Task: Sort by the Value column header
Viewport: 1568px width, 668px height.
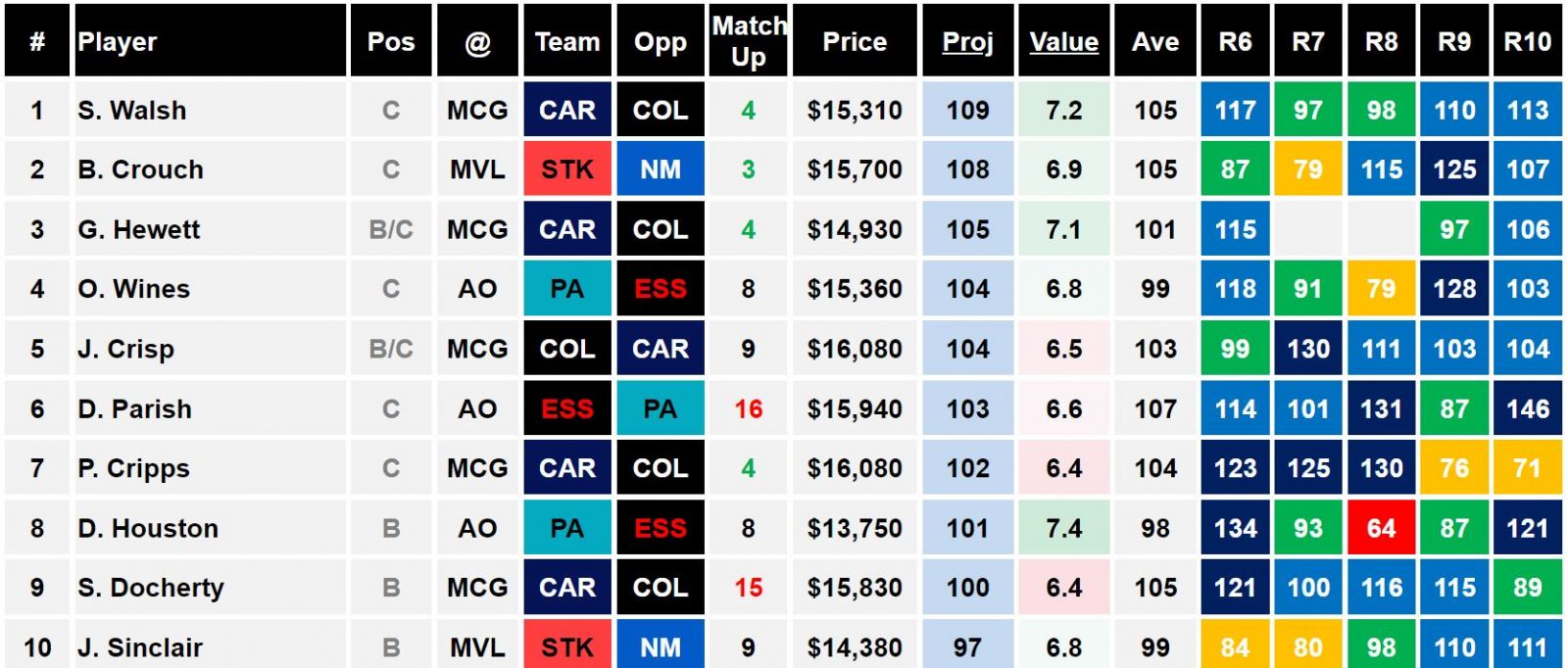Action: point(1063,41)
